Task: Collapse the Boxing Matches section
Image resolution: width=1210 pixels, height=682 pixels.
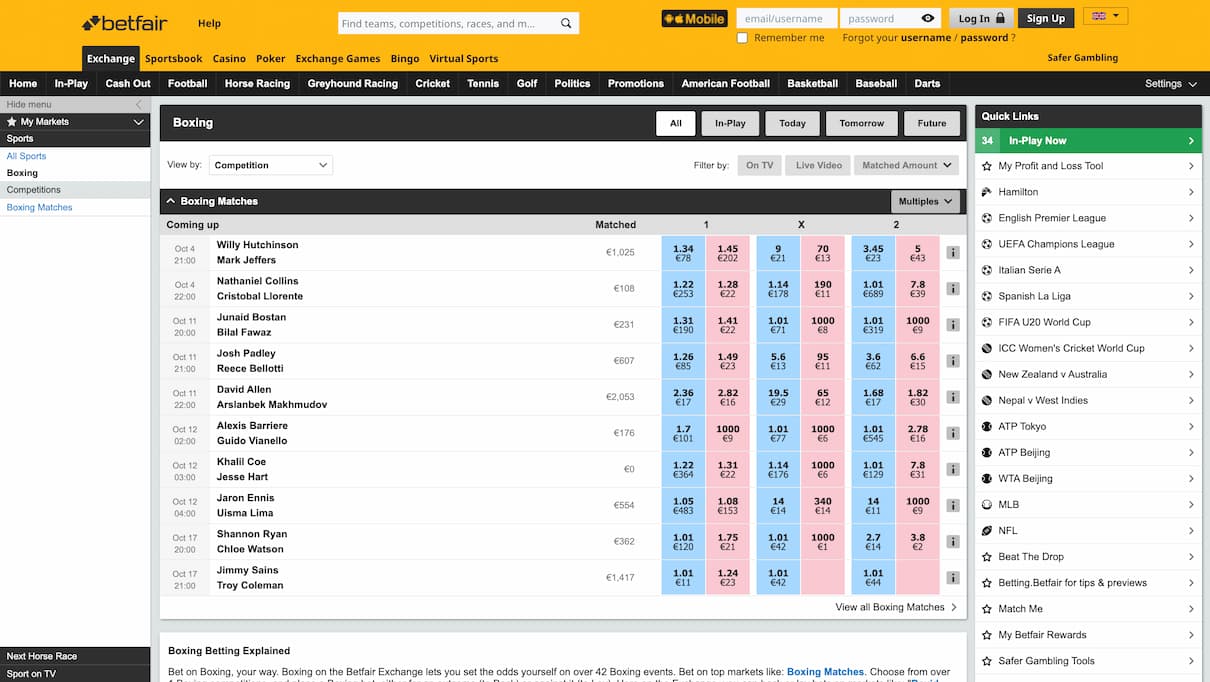Action: click(x=171, y=201)
